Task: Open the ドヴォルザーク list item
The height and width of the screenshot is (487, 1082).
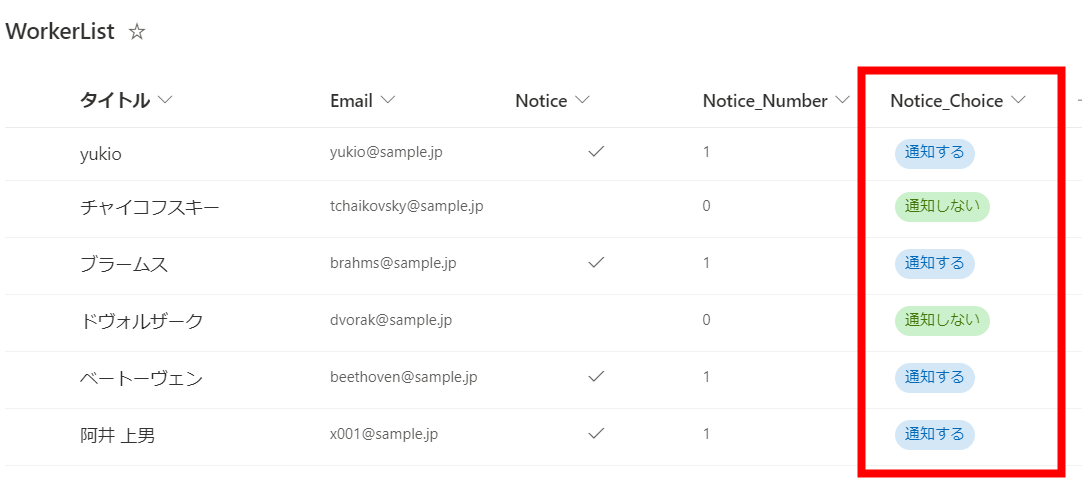Action: tap(141, 321)
